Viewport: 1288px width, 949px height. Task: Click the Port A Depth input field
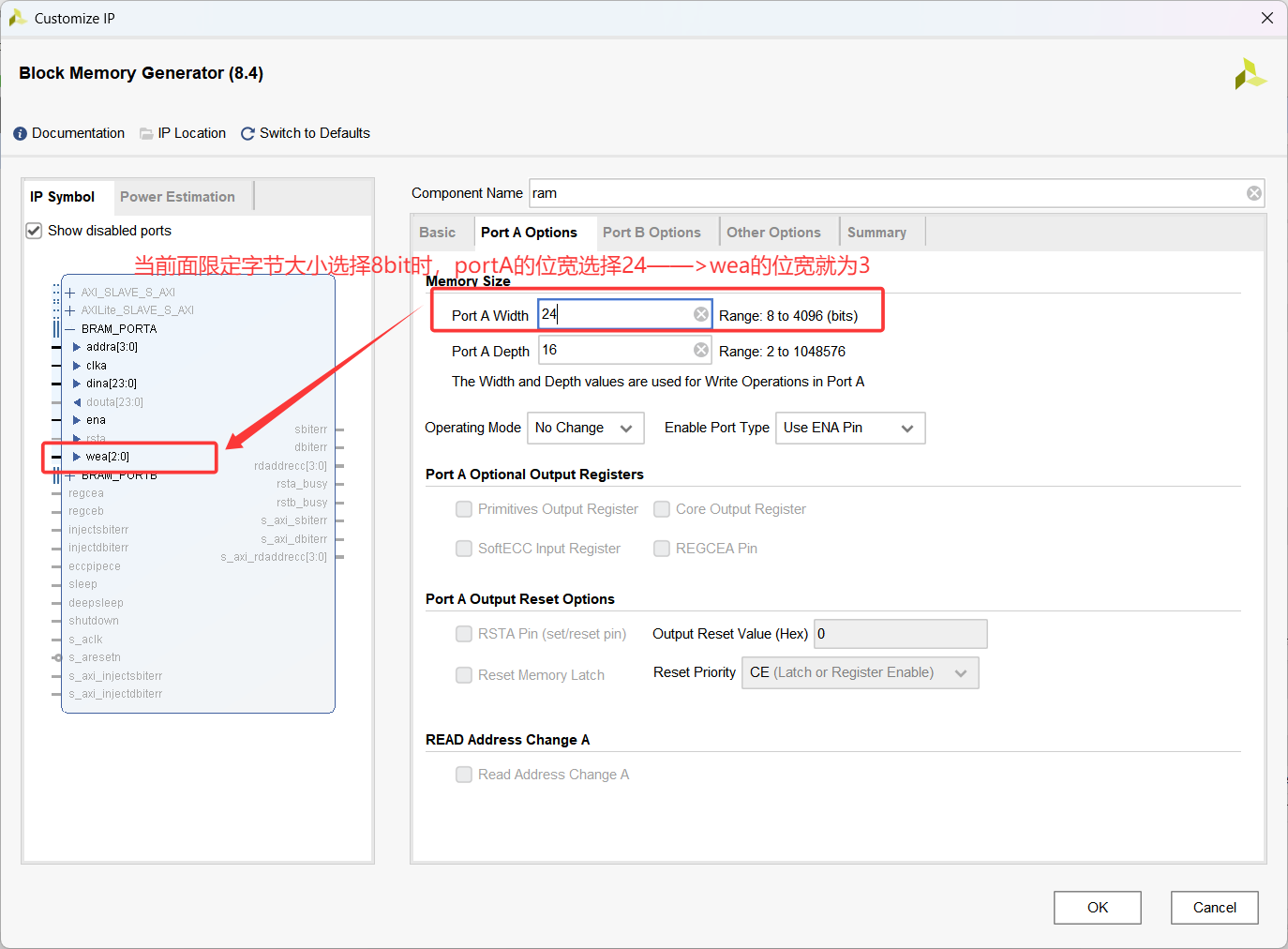[x=624, y=350]
